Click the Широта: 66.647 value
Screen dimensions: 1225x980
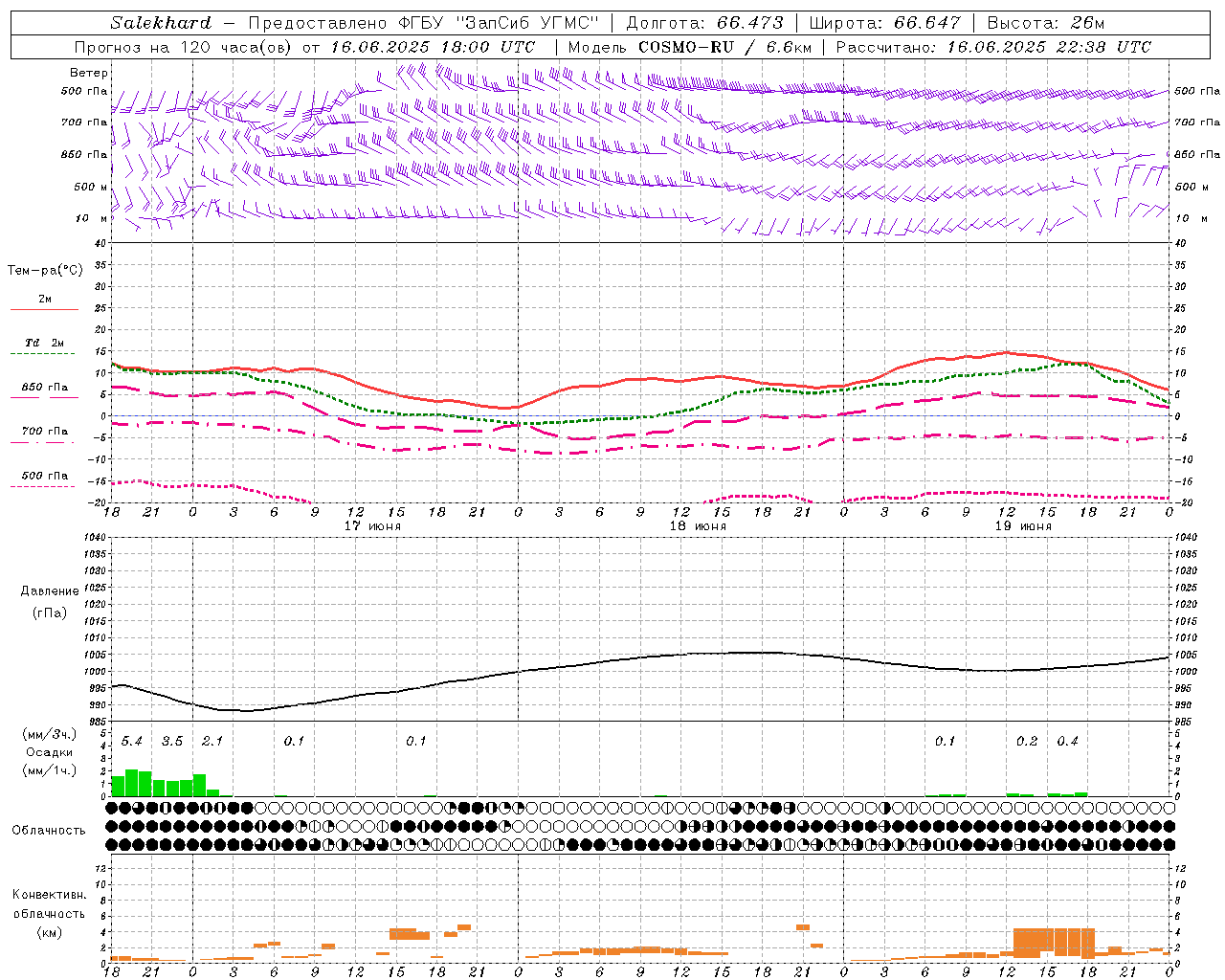click(884, 23)
